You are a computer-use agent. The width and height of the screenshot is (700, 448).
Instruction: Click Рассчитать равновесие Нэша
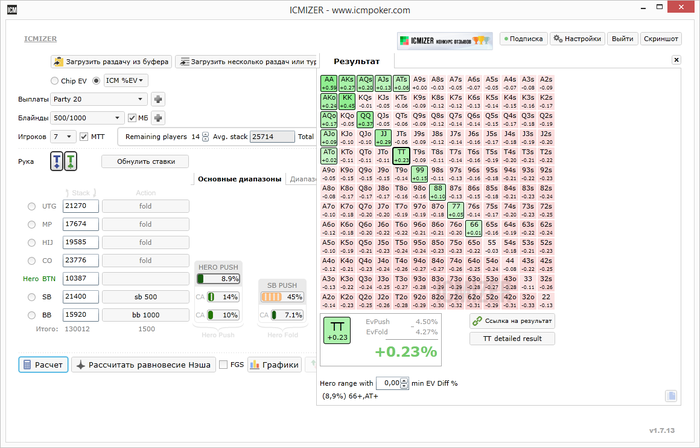click(x=143, y=365)
